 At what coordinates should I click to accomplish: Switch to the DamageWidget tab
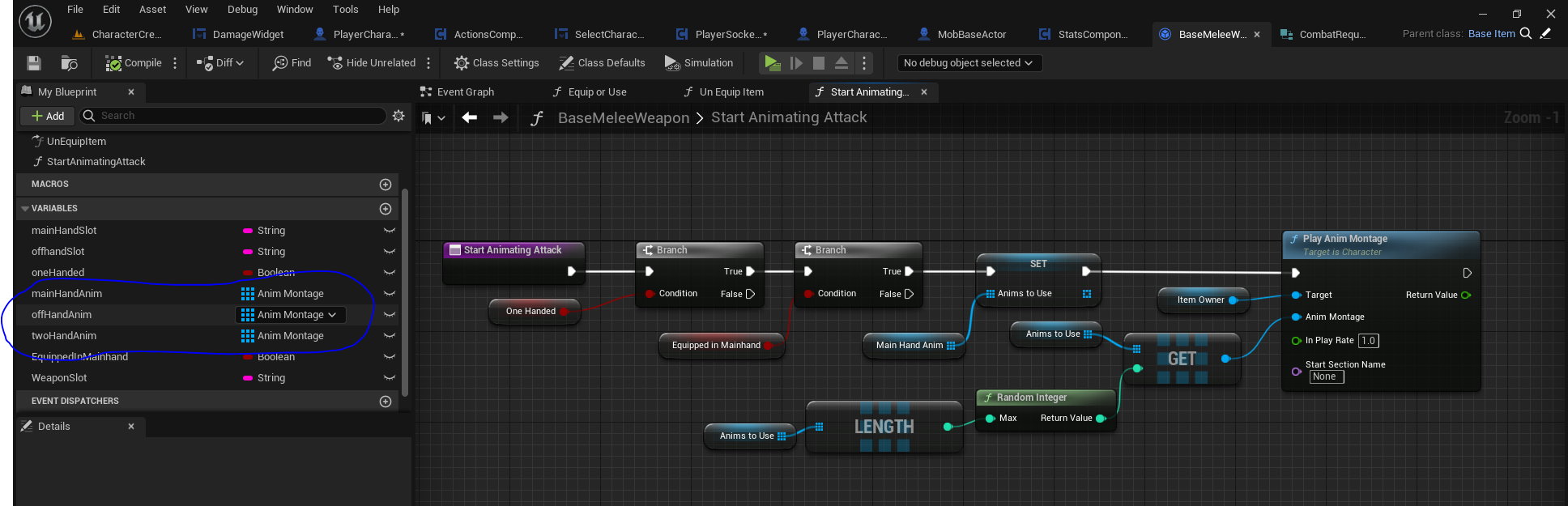(x=239, y=34)
